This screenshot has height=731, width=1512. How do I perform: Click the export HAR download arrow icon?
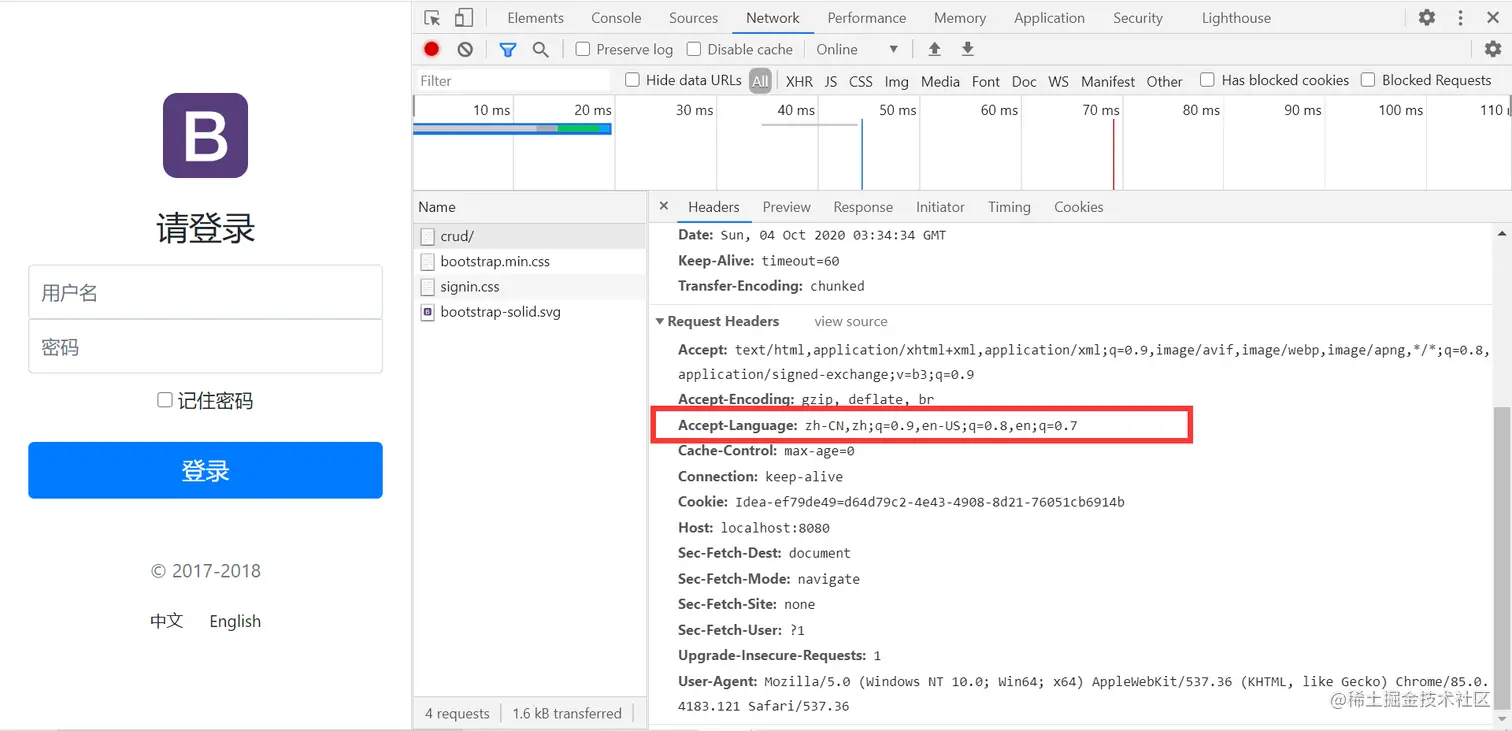[968, 49]
